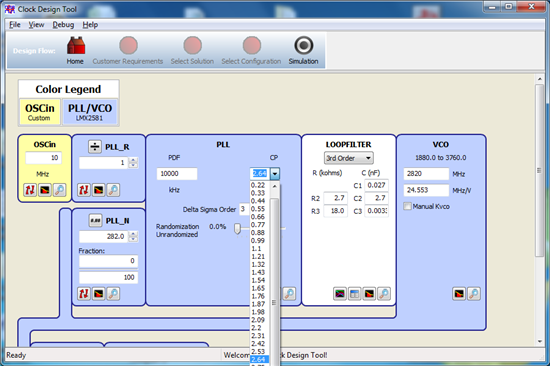Select 0.99 in CP dropdown list
550x366 pixels.
[x=258, y=241]
